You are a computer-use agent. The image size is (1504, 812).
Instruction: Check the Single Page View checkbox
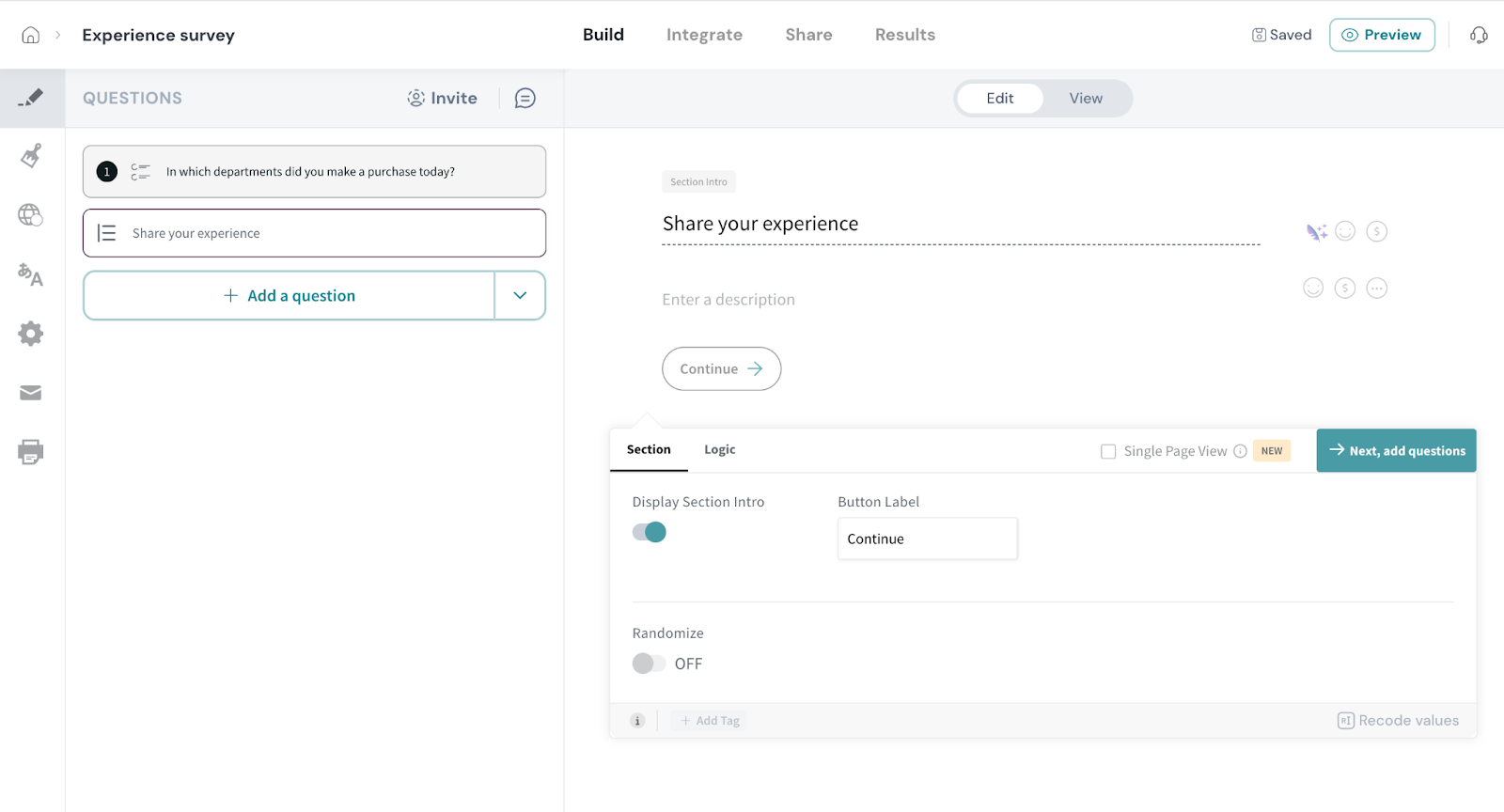(1108, 452)
